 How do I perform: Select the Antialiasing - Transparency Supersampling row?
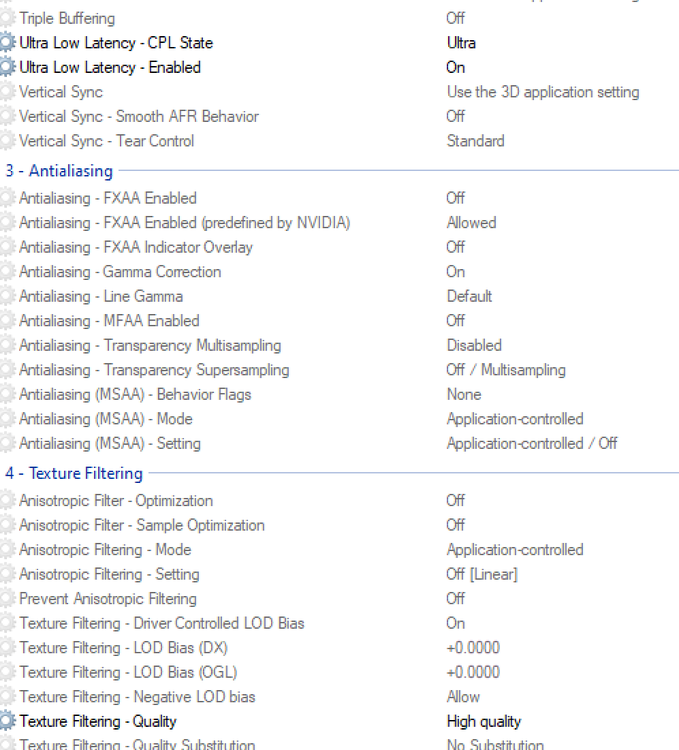(154, 370)
